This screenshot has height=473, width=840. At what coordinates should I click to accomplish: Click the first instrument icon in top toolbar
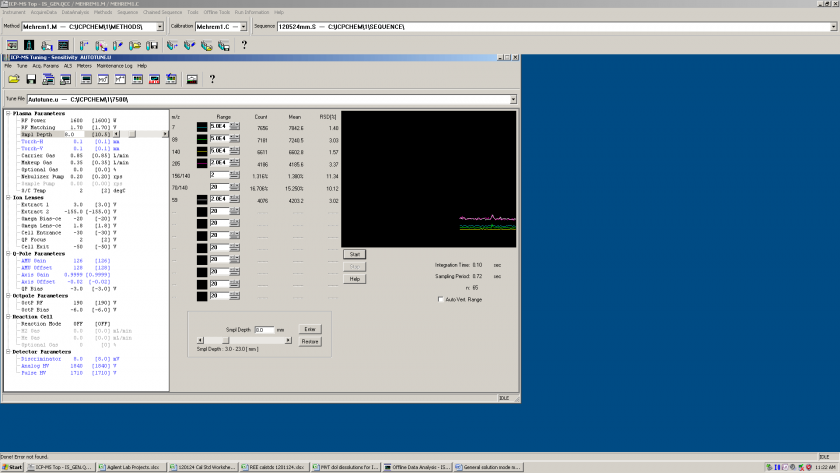click(x=12, y=45)
